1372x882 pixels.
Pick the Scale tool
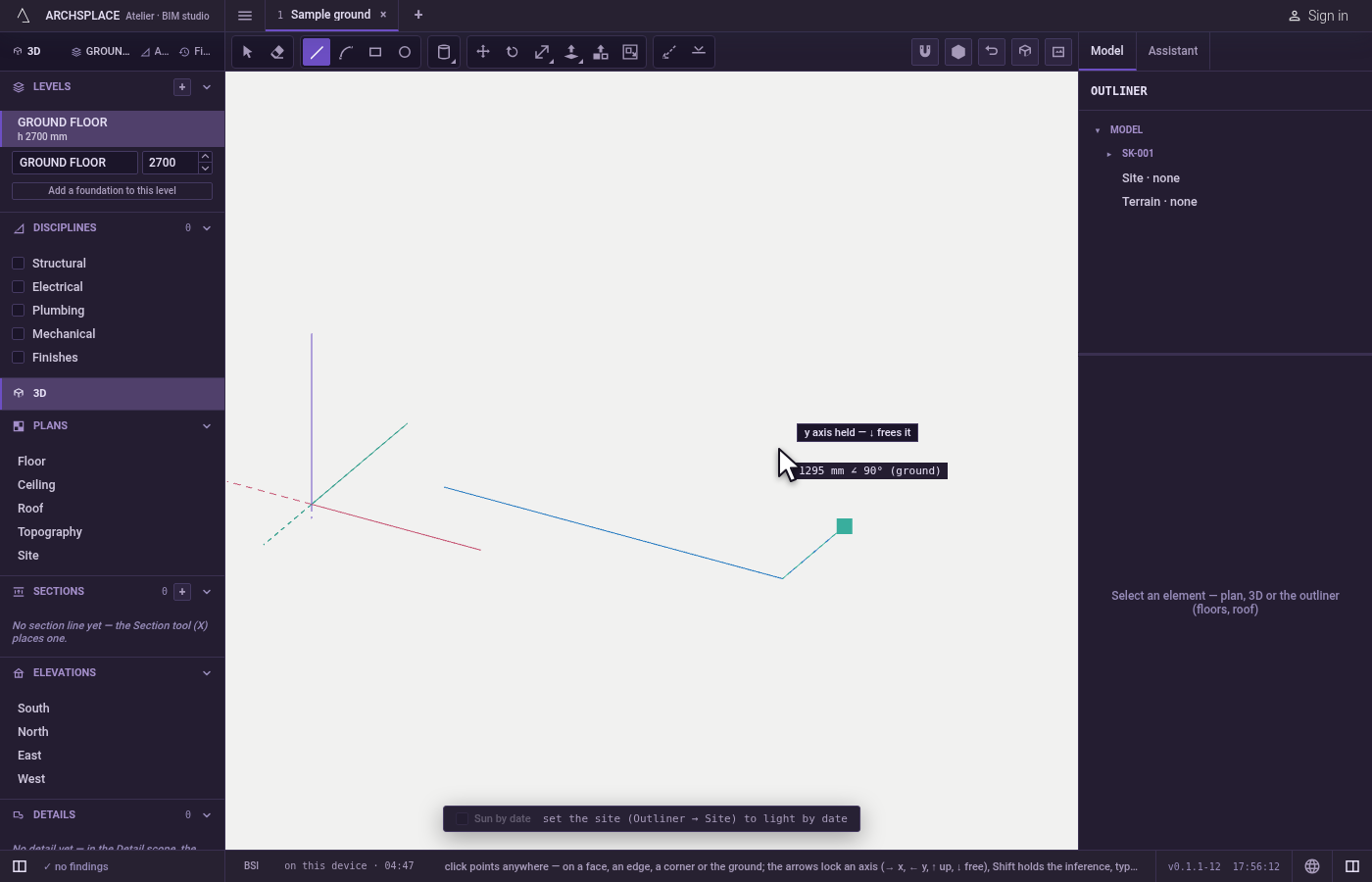point(542,52)
